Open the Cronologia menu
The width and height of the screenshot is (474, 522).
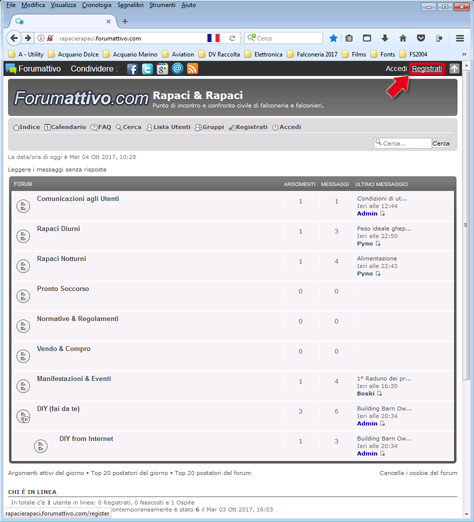pyautogui.click(x=97, y=5)
